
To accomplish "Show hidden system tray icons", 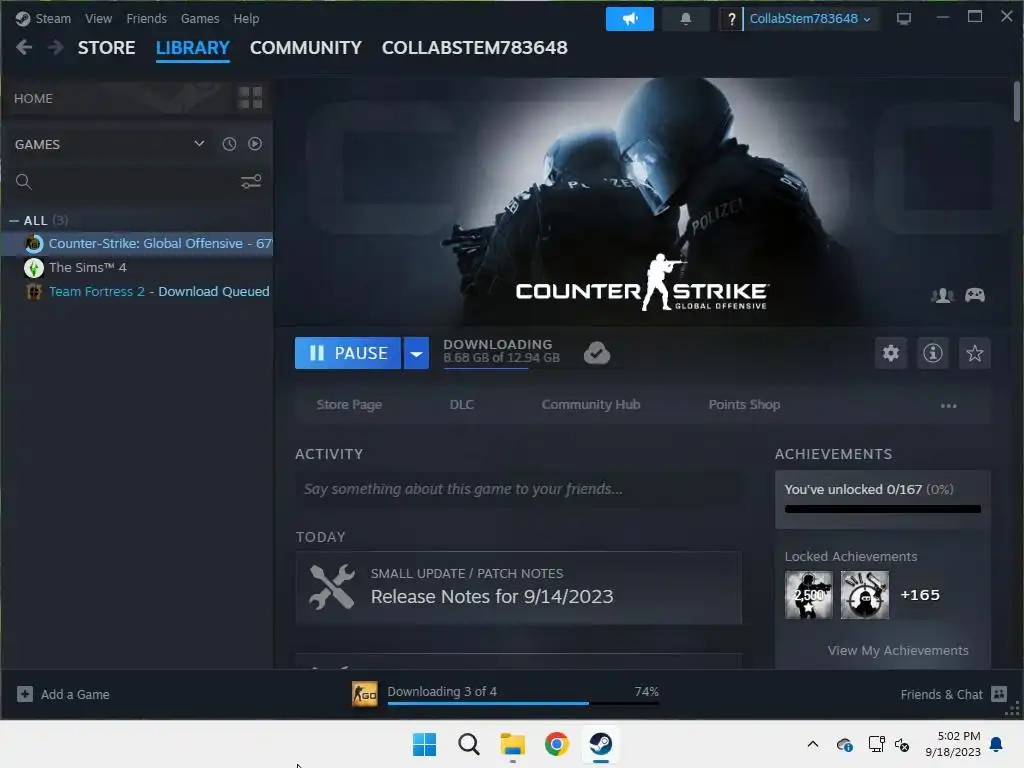I will [x=812, y=744].
